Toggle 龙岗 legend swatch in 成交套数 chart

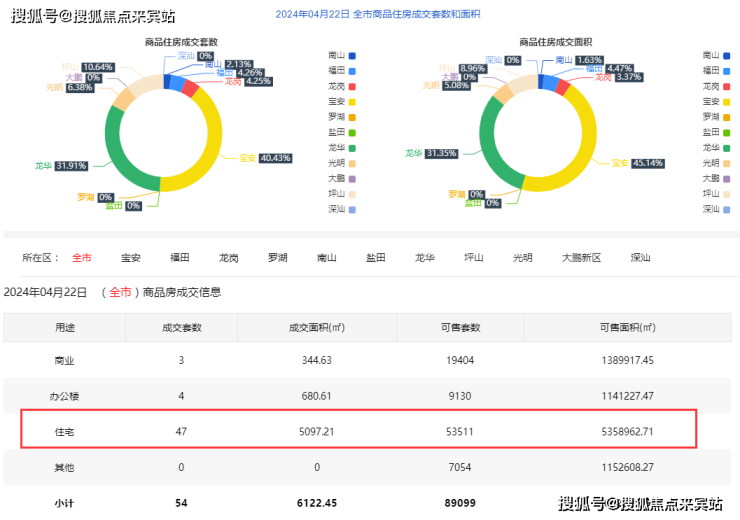pyautogui.click(x=352, y=87)
